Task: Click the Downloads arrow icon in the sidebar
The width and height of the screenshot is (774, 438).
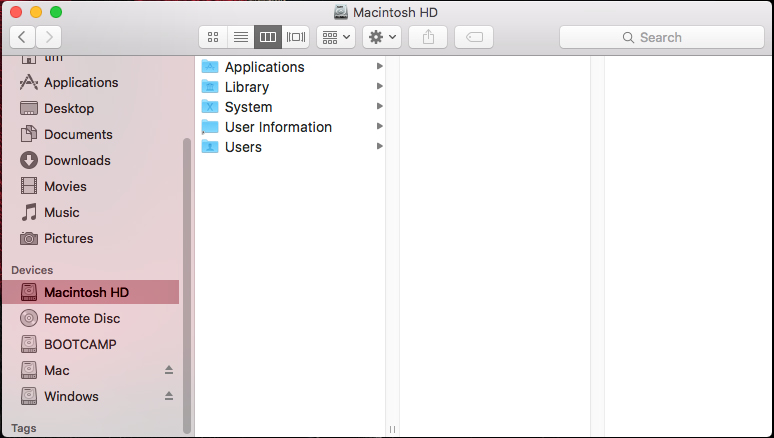Action: [29, 160]
